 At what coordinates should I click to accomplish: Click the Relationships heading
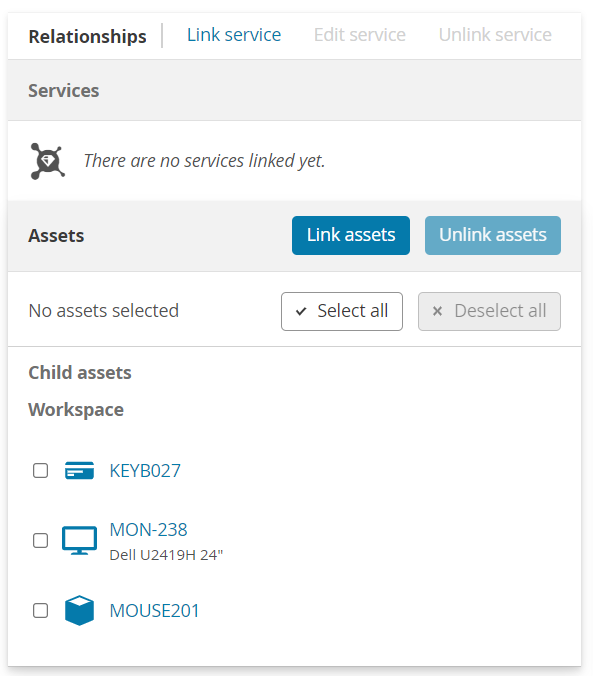pos(88,36)
